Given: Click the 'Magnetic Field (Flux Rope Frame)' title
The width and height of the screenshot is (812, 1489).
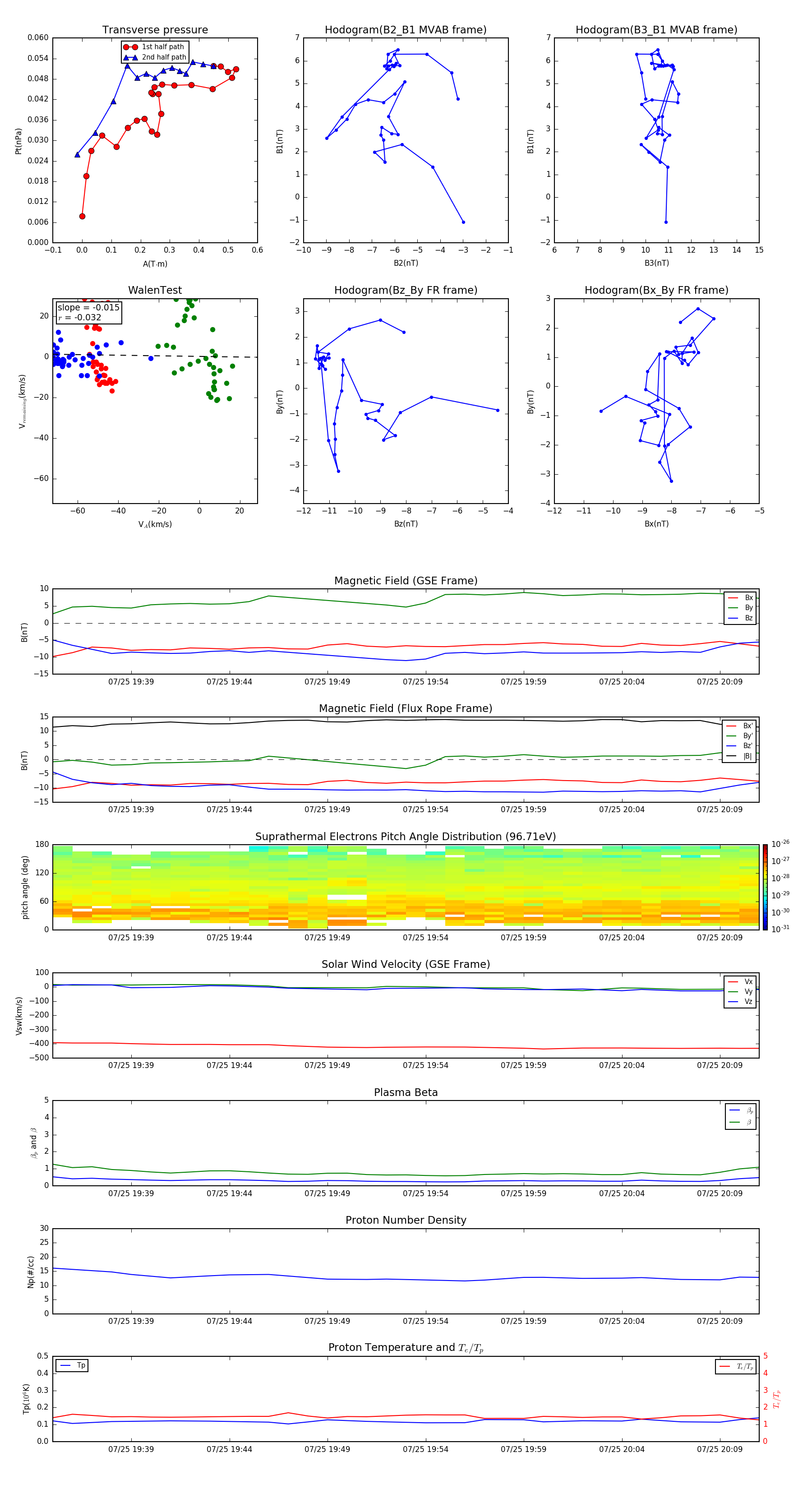Looking at the screenshot, I should (x=406, y=709).
